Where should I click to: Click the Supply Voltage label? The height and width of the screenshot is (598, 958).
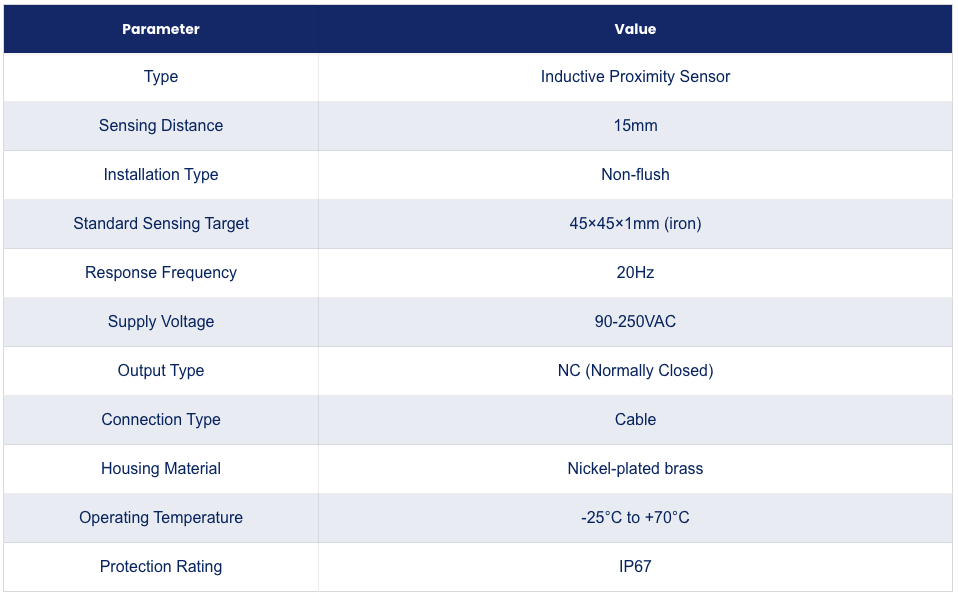[161, 322]
